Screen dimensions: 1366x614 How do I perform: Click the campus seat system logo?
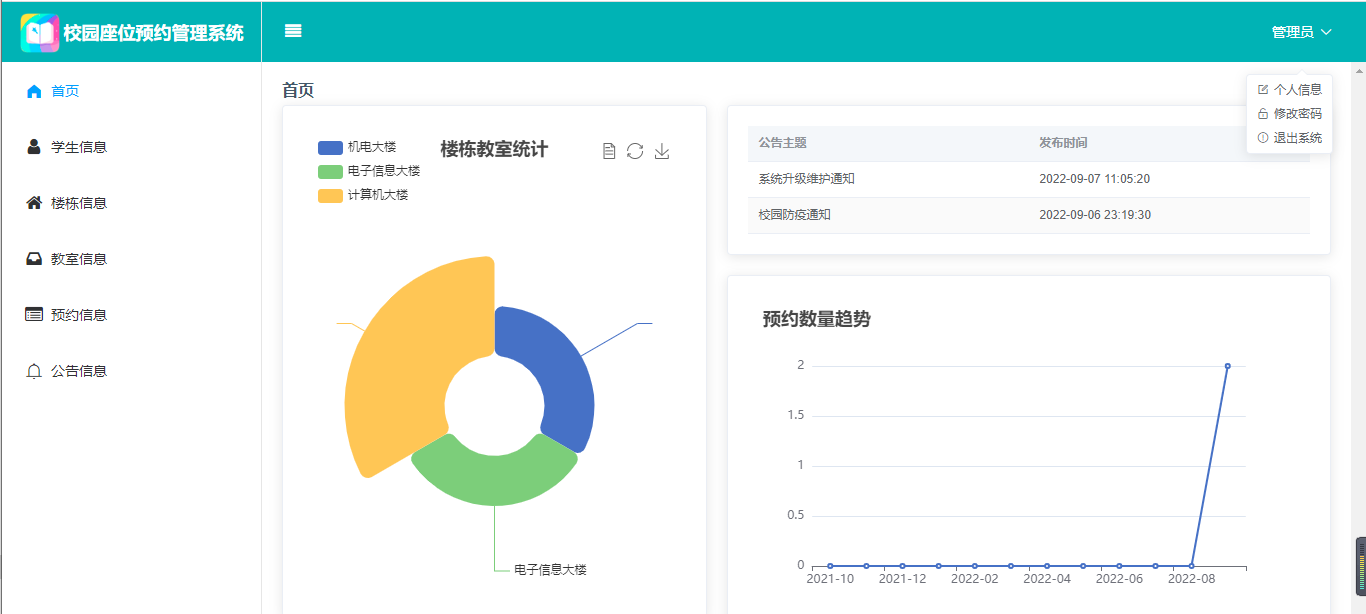pos(40,32)
